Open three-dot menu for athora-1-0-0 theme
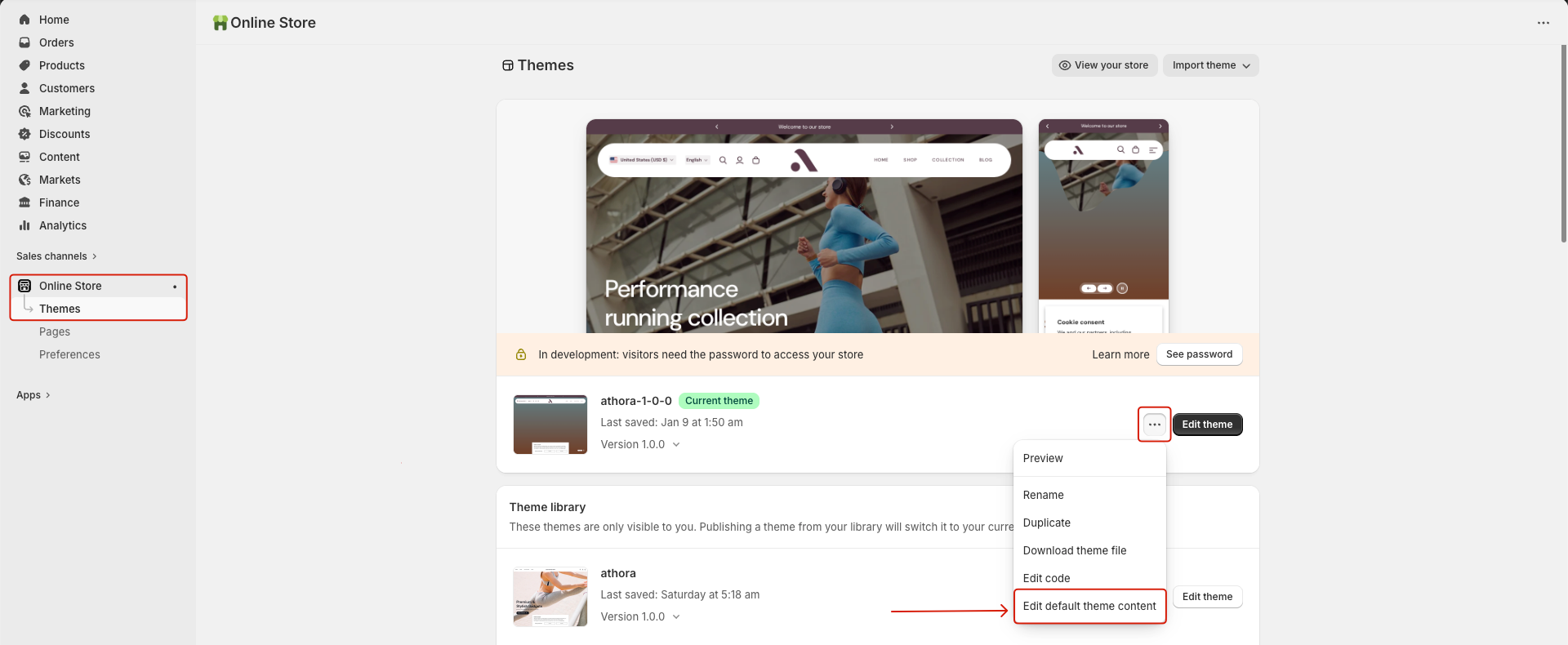The width and height of the screenshot is (1568, 645). coord(1154,425)
